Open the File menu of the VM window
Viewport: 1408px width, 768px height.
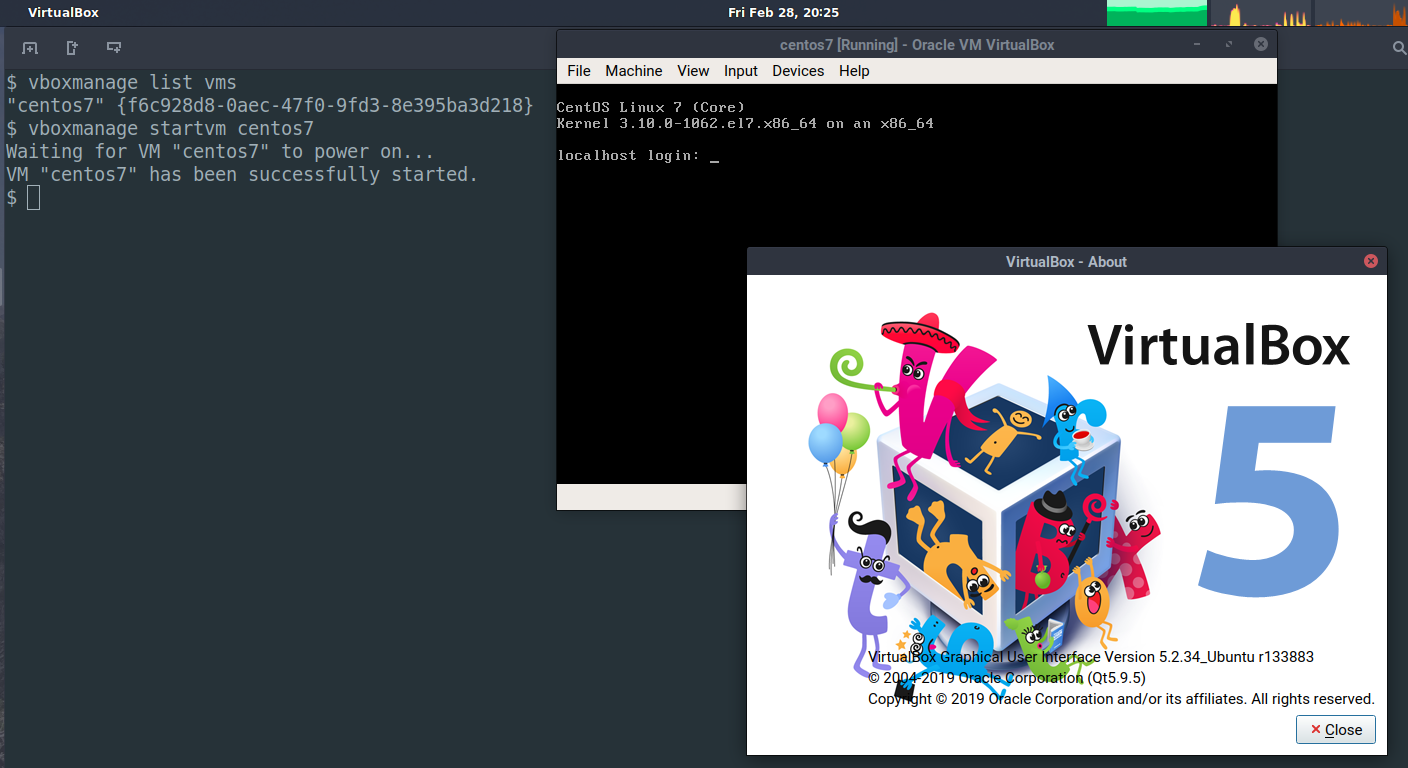(578, 71)
